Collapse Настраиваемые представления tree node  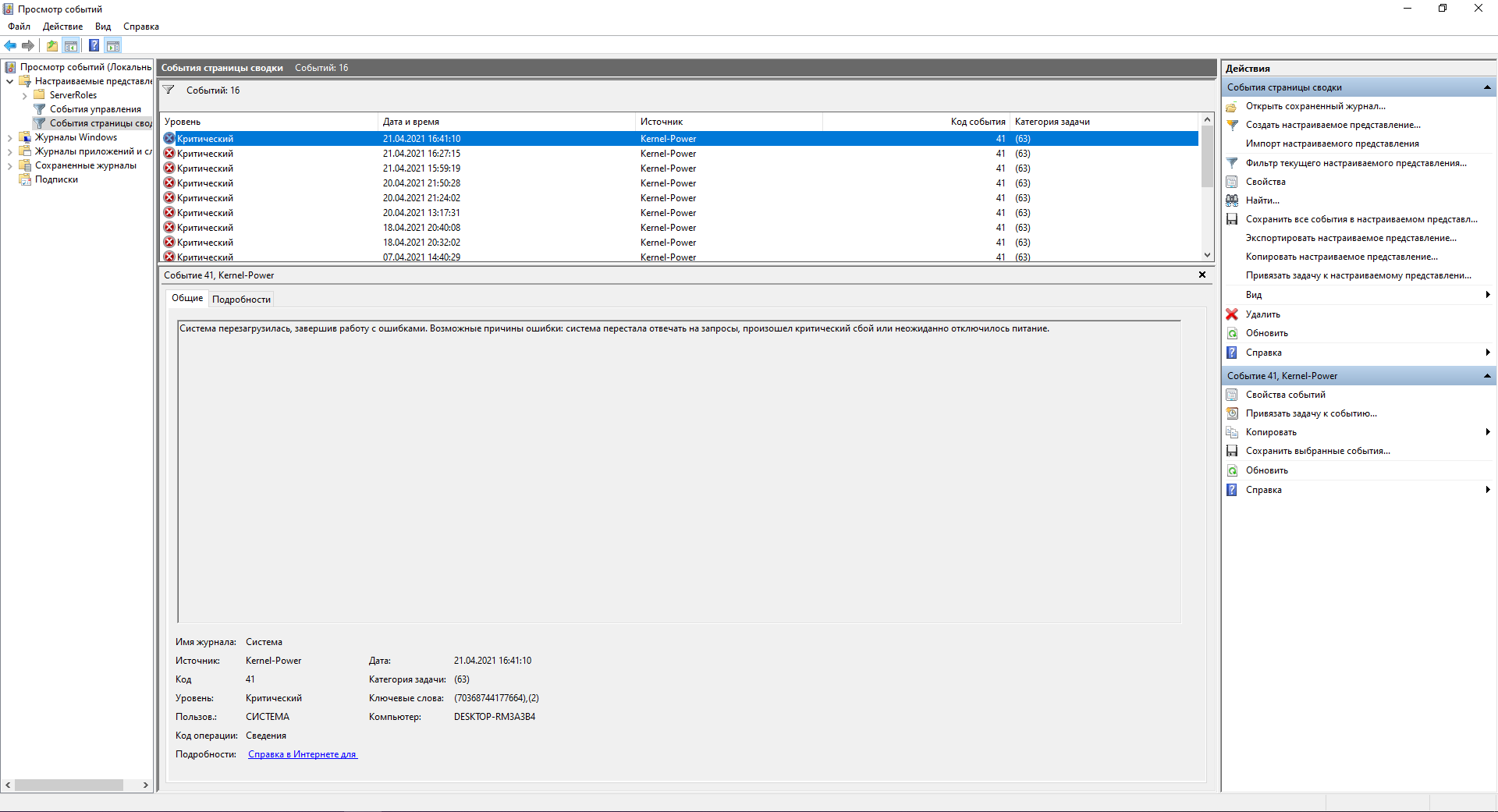pyautogui.click(x=9, y=81)
